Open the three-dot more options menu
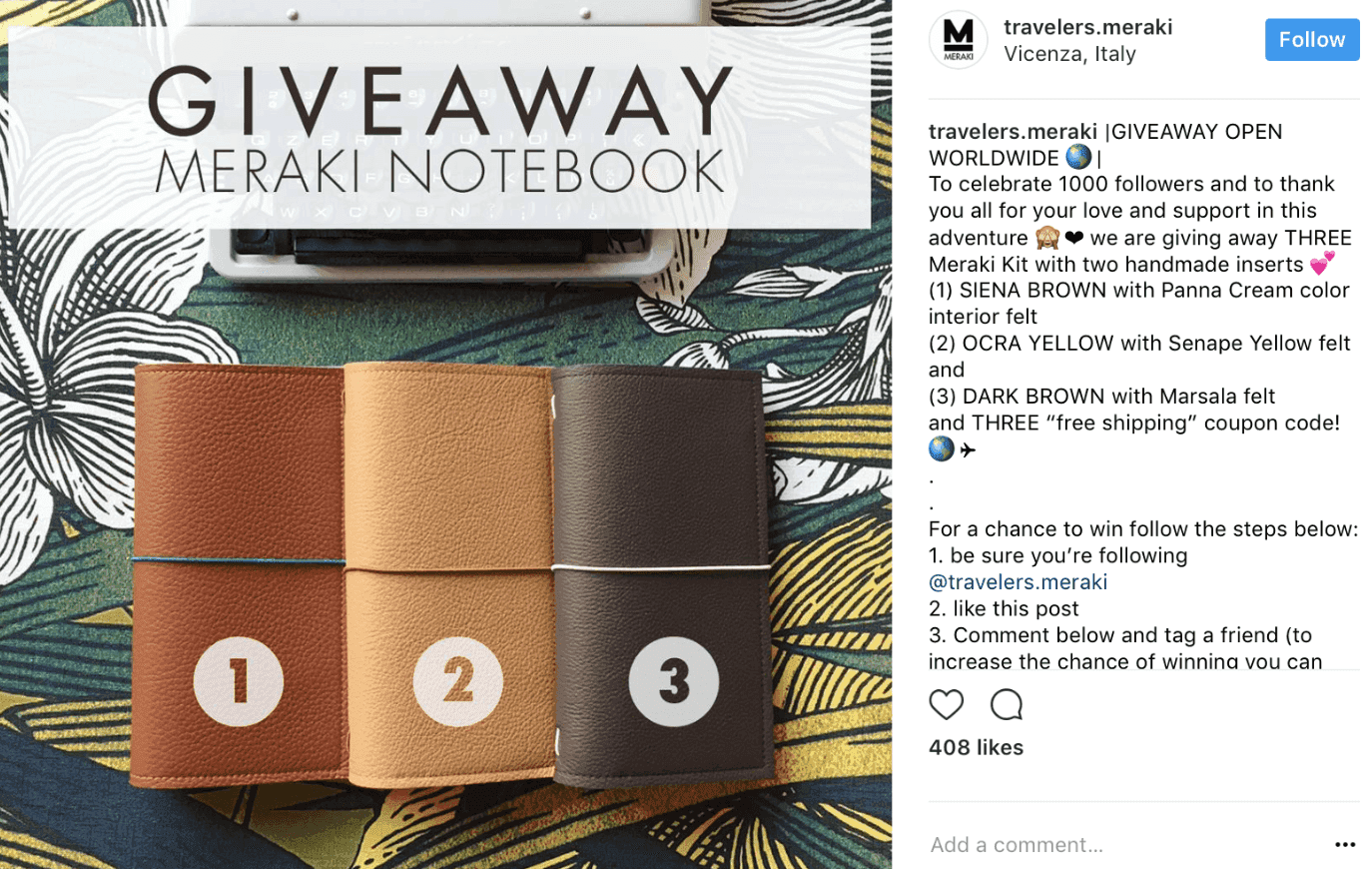1372x869 pixels. coord(1345,845)
